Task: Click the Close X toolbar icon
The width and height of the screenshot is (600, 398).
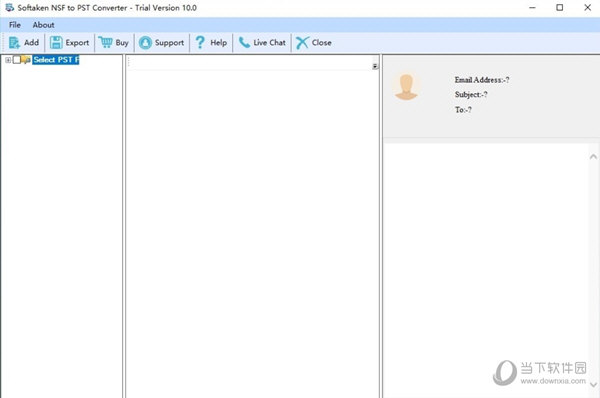Action: pos(302,42)
